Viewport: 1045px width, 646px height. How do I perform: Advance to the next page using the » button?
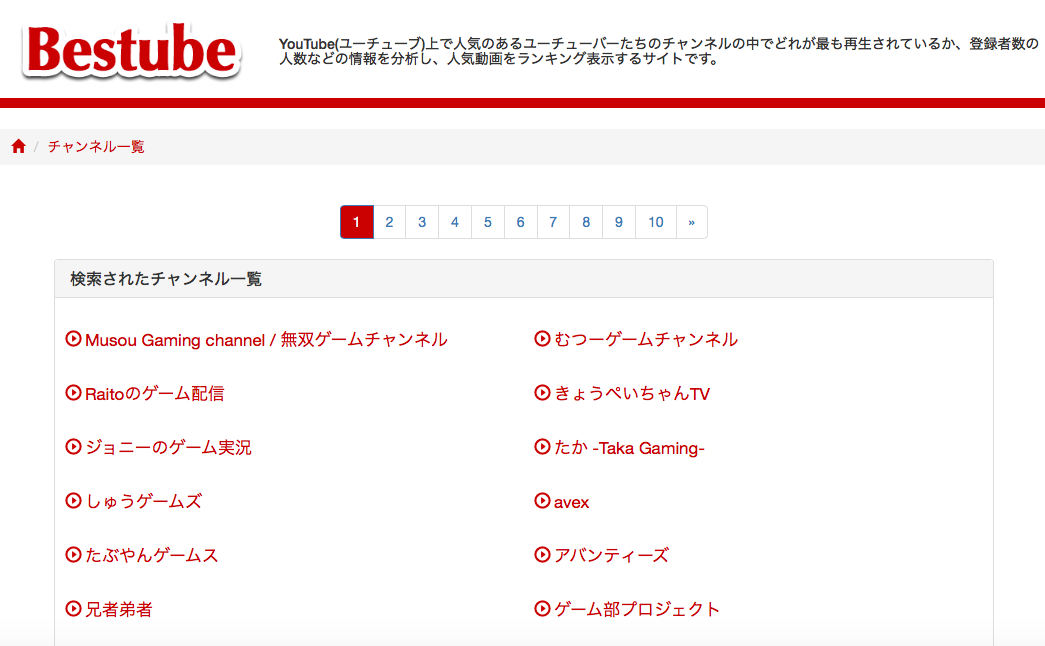(x=692, y=222)
